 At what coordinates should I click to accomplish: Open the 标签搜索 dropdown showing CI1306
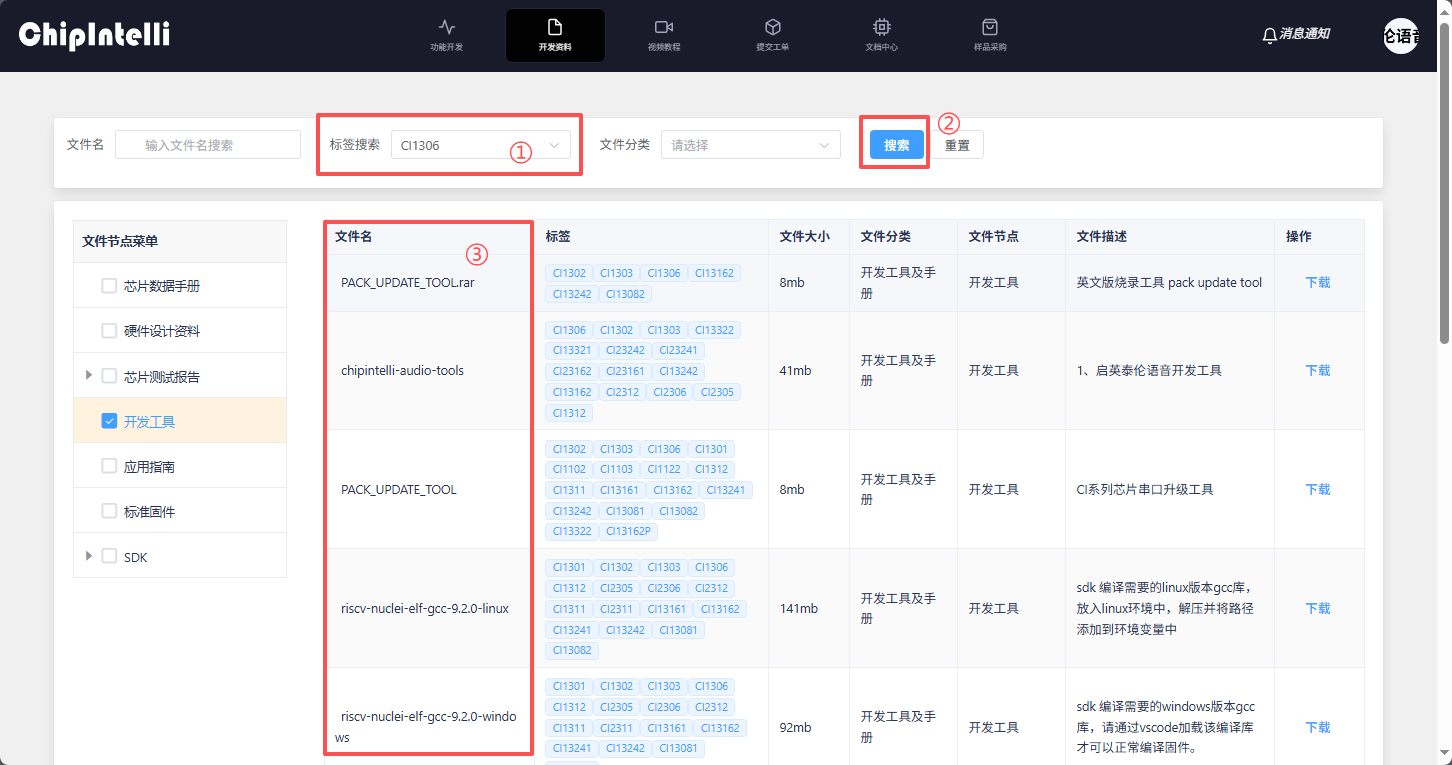point(480,145)
